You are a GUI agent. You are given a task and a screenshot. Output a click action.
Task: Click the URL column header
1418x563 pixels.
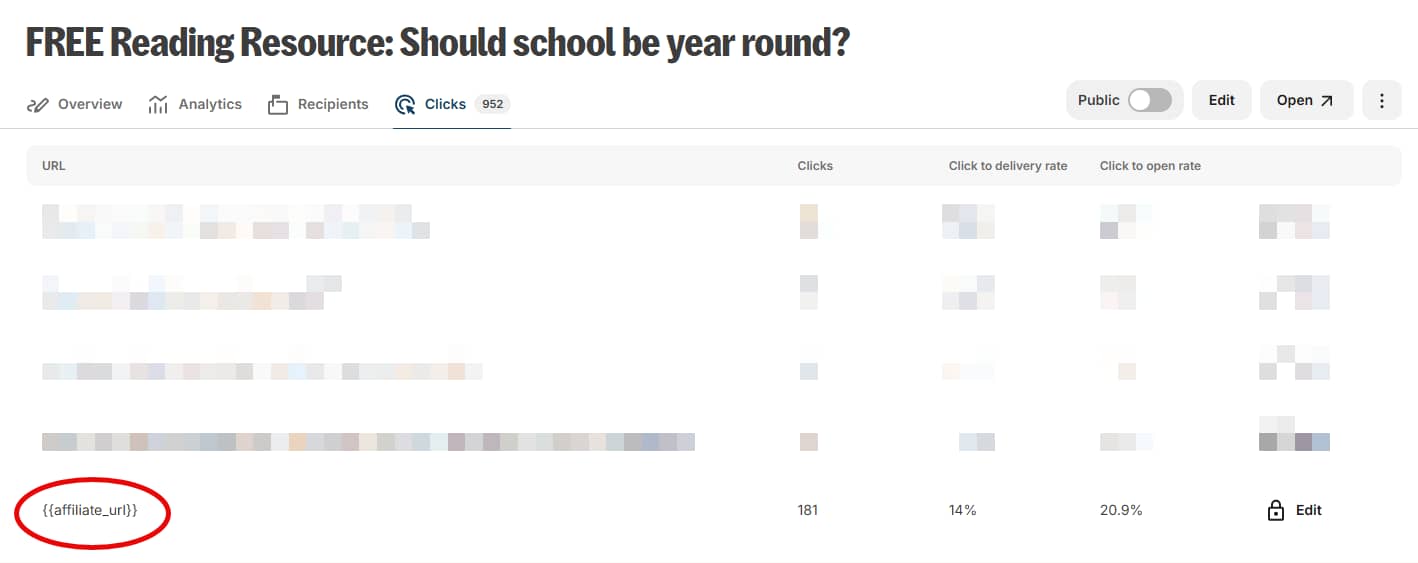coord(54,166)
